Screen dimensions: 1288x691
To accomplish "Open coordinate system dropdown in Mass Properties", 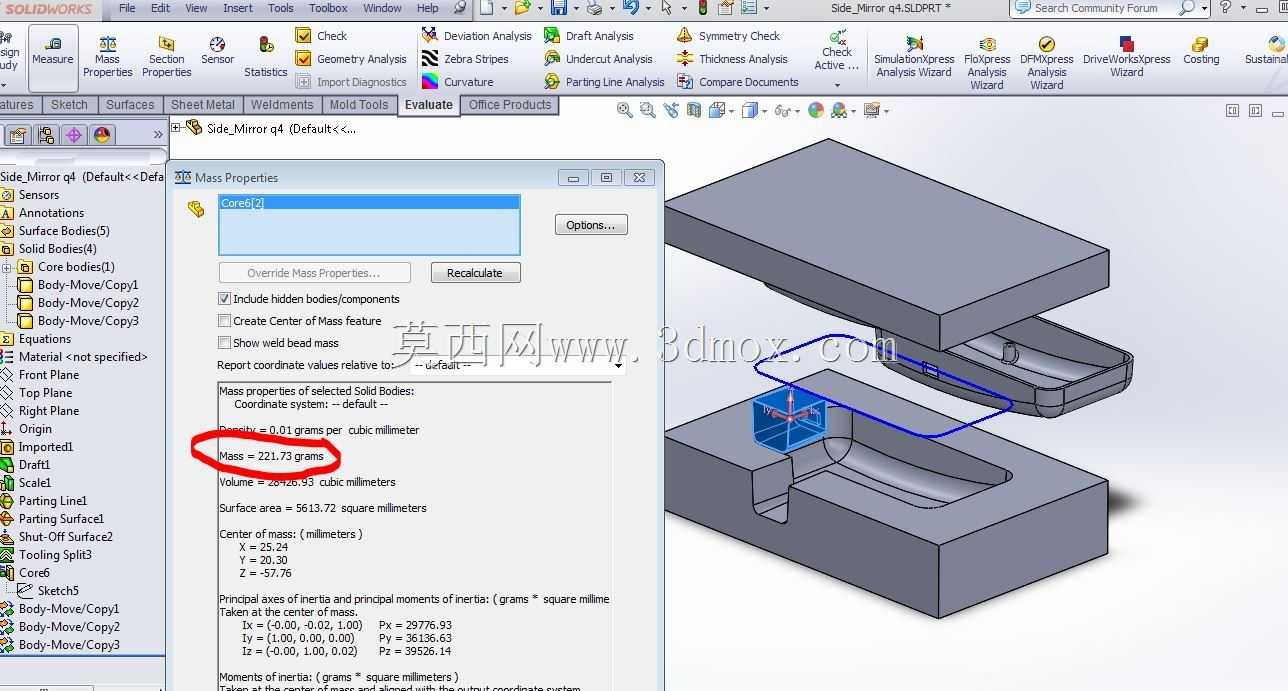I will point(617,366).
